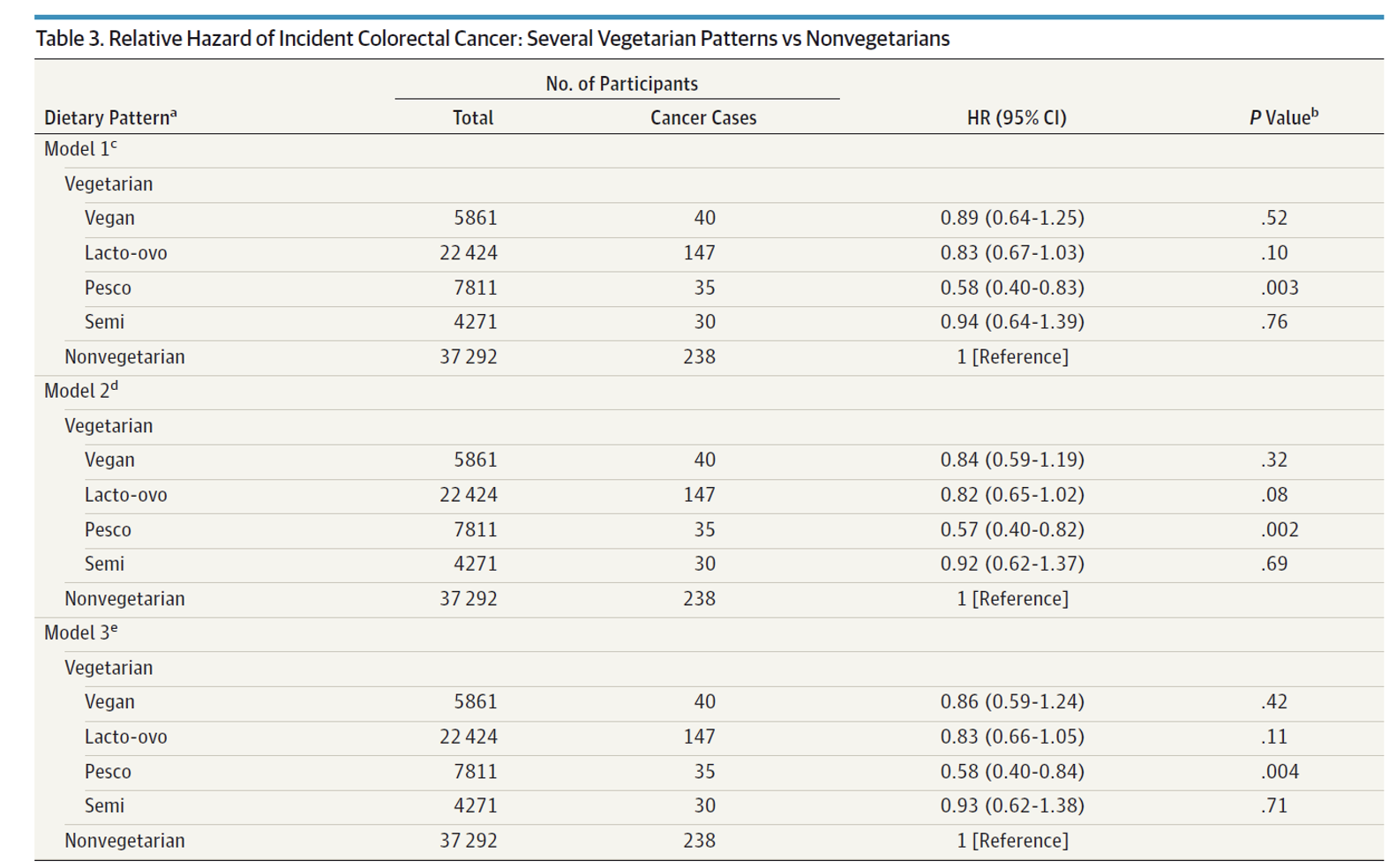Click the hazard ratio 0.89 (0.64-1.25)
The image size is (1389, 868).
coord(1012,218)
